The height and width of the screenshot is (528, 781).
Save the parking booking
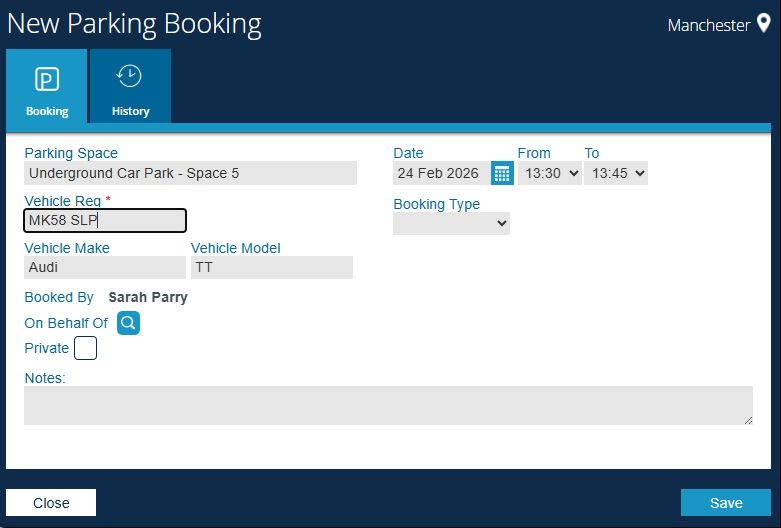[x=725, y=502]
